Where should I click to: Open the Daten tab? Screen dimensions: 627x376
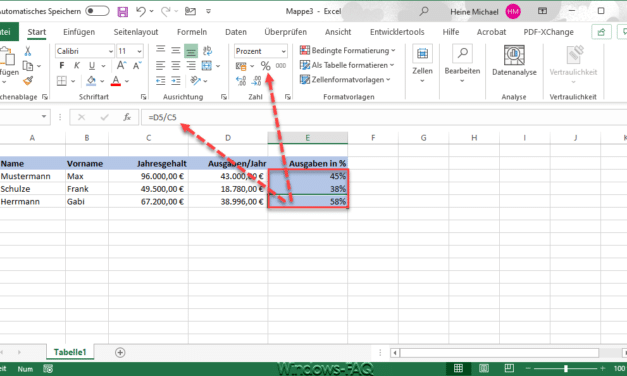(x=236, y=32)
